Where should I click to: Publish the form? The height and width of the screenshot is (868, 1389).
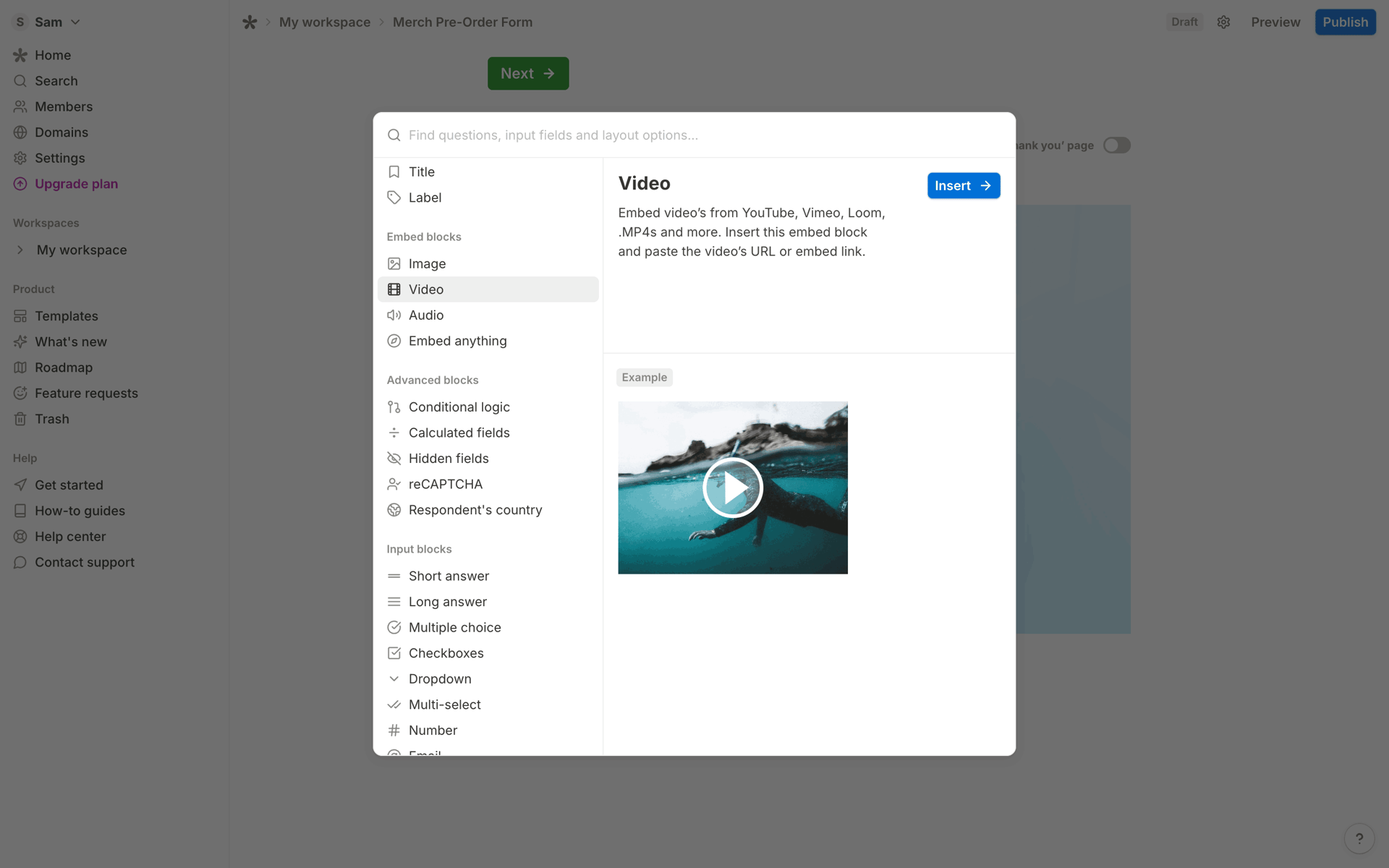click(1345, 22)
